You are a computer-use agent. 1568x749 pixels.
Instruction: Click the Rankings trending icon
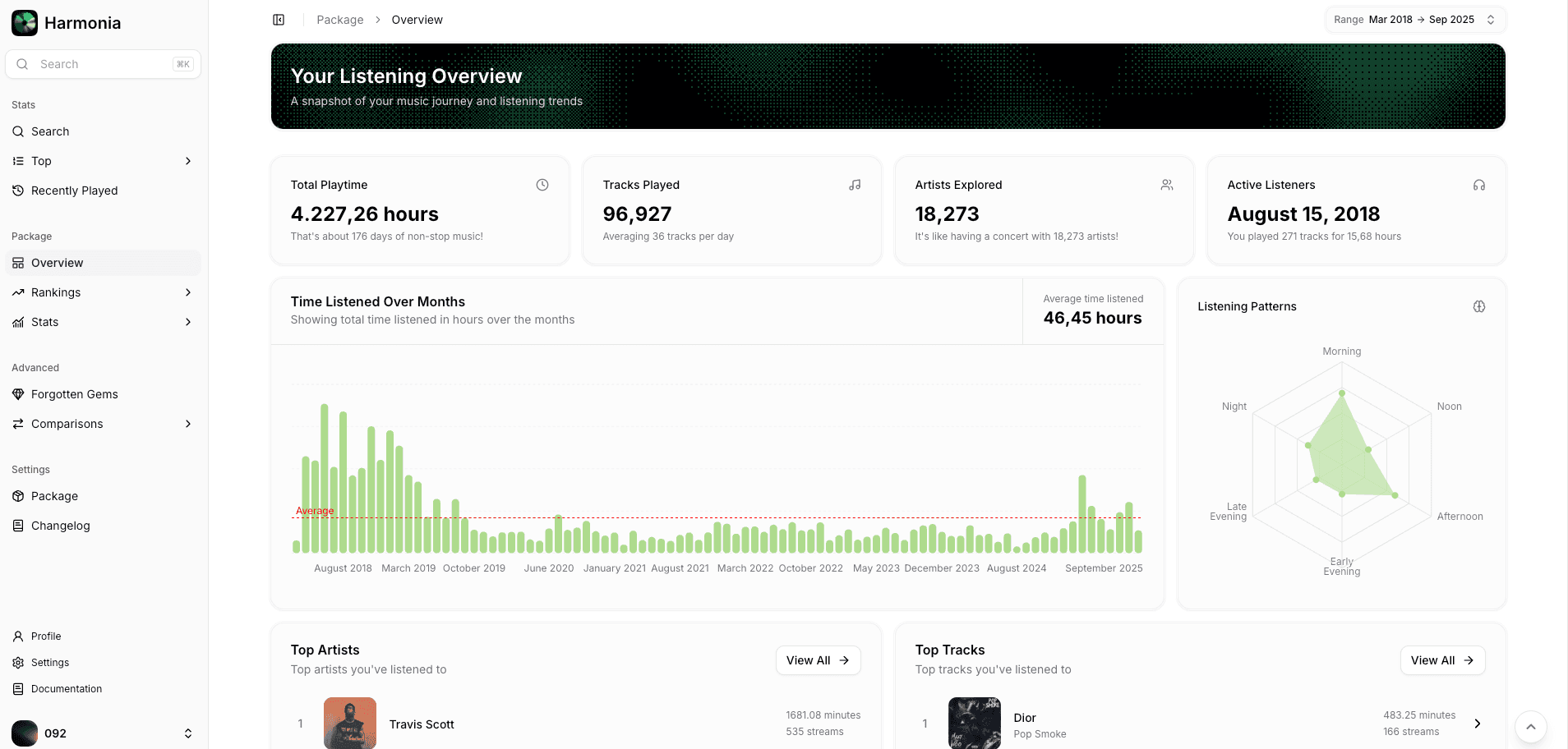pyautogui.click(x=18, y=292)
